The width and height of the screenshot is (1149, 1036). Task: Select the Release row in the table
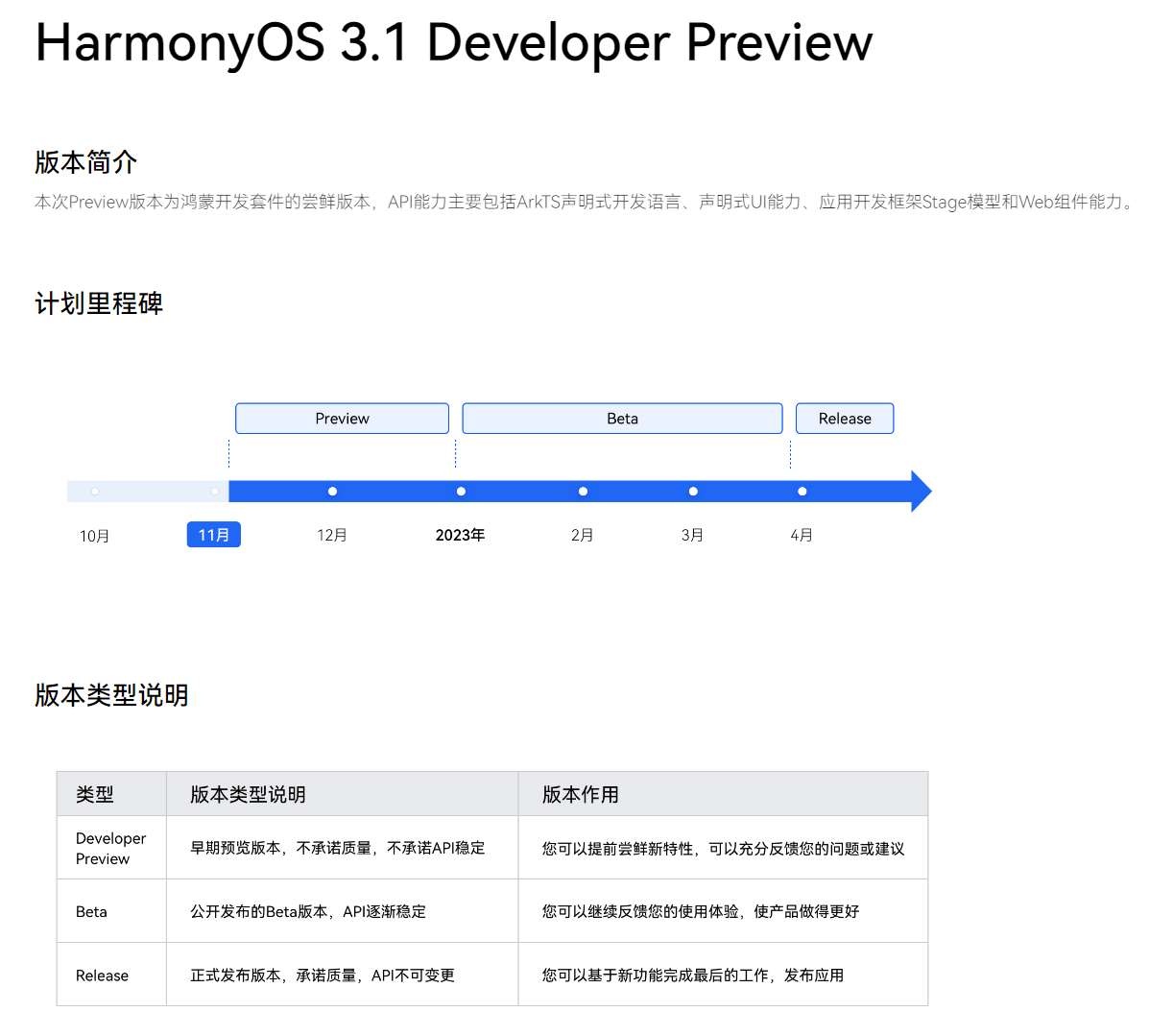[101, 974]
